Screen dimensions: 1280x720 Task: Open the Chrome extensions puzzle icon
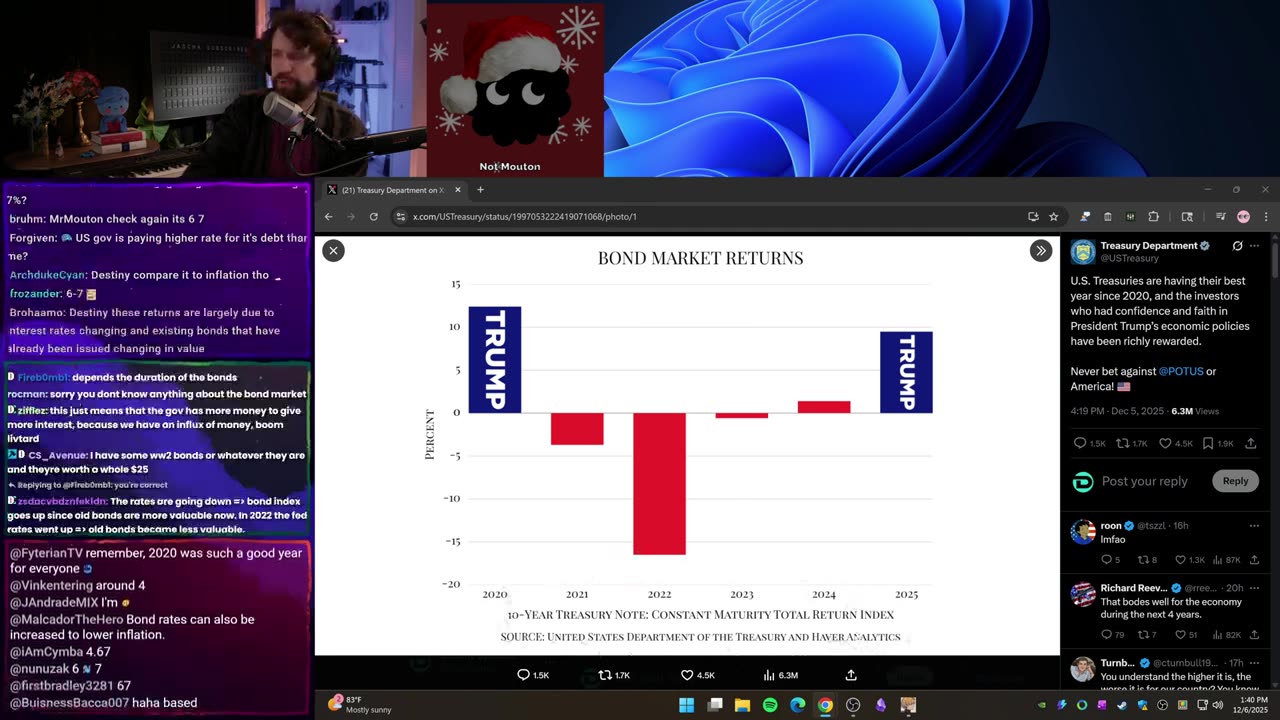(1153, 216)
